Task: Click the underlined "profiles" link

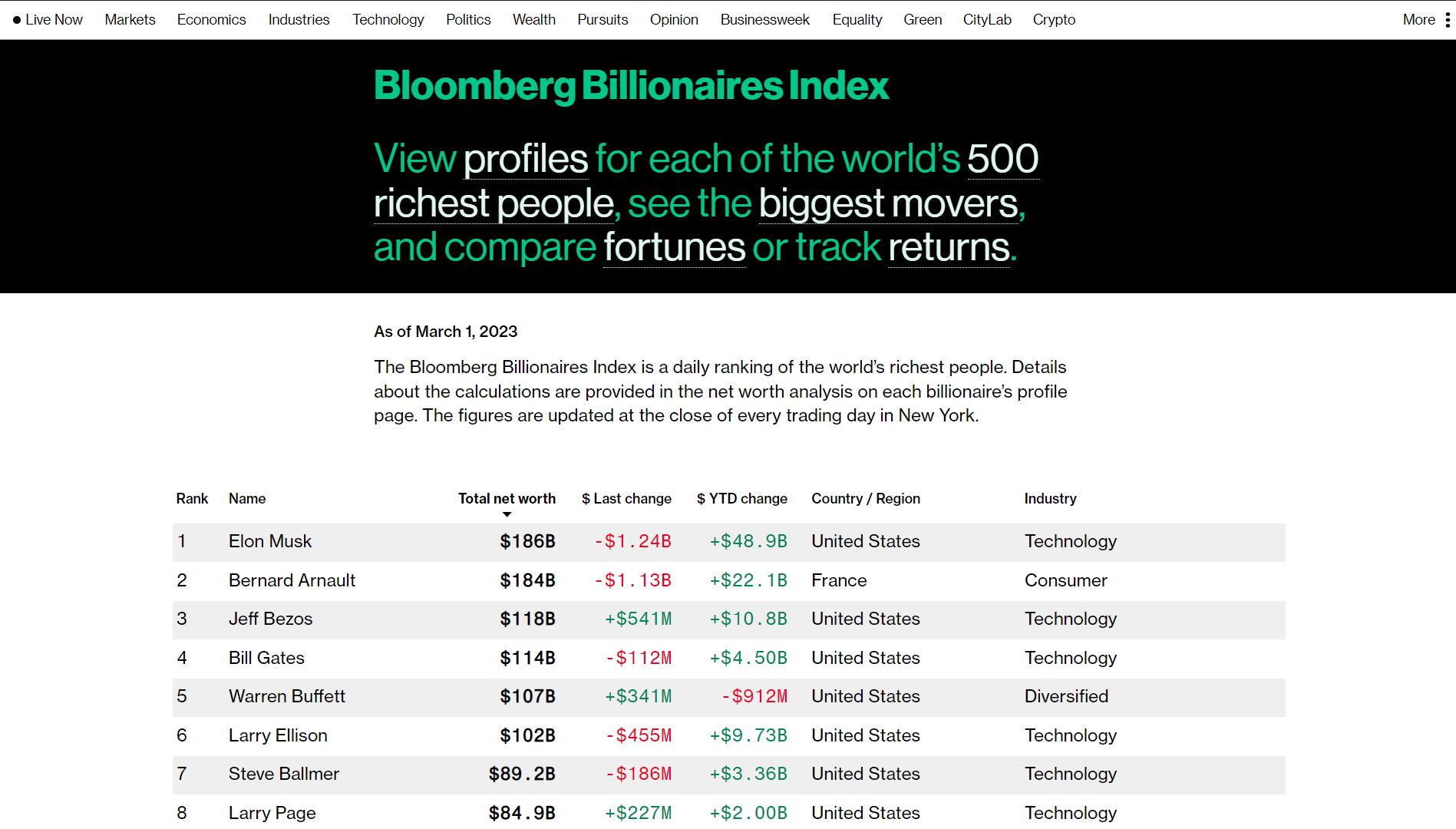Action: (x=526, y=160)
